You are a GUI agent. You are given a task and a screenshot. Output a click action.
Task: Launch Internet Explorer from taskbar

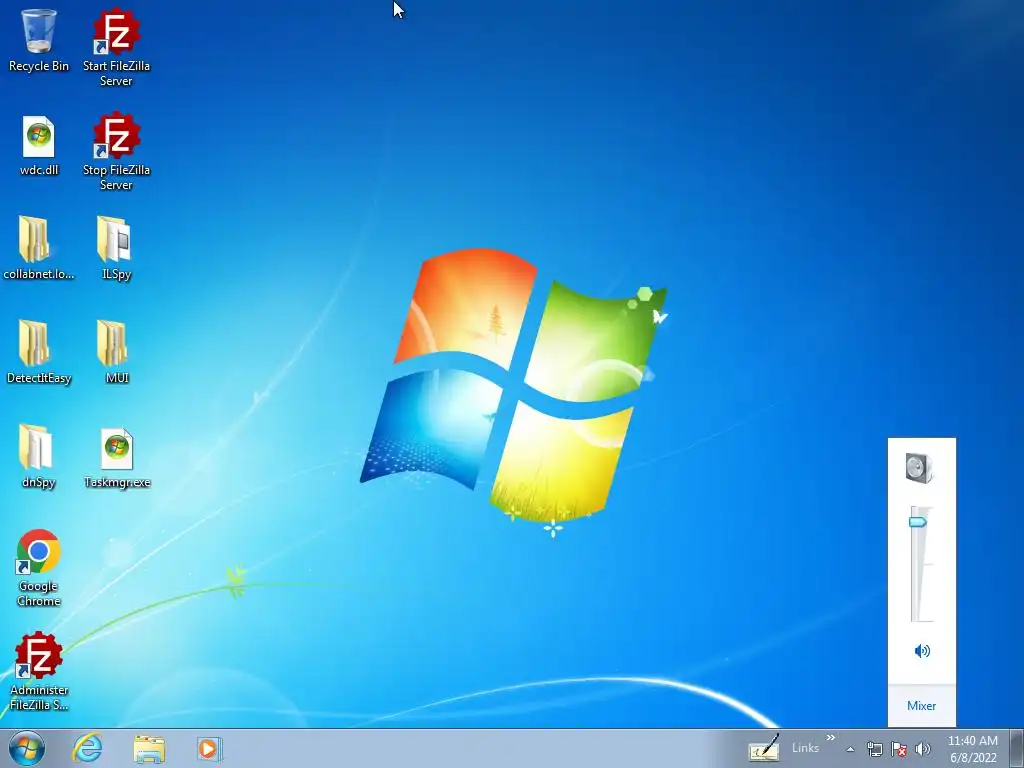click(88, 748)
